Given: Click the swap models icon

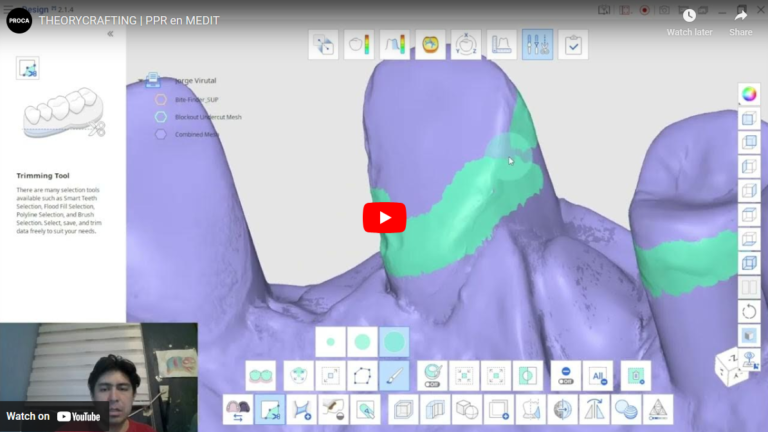Looking at the screenshot, I should tap(238, 409).
